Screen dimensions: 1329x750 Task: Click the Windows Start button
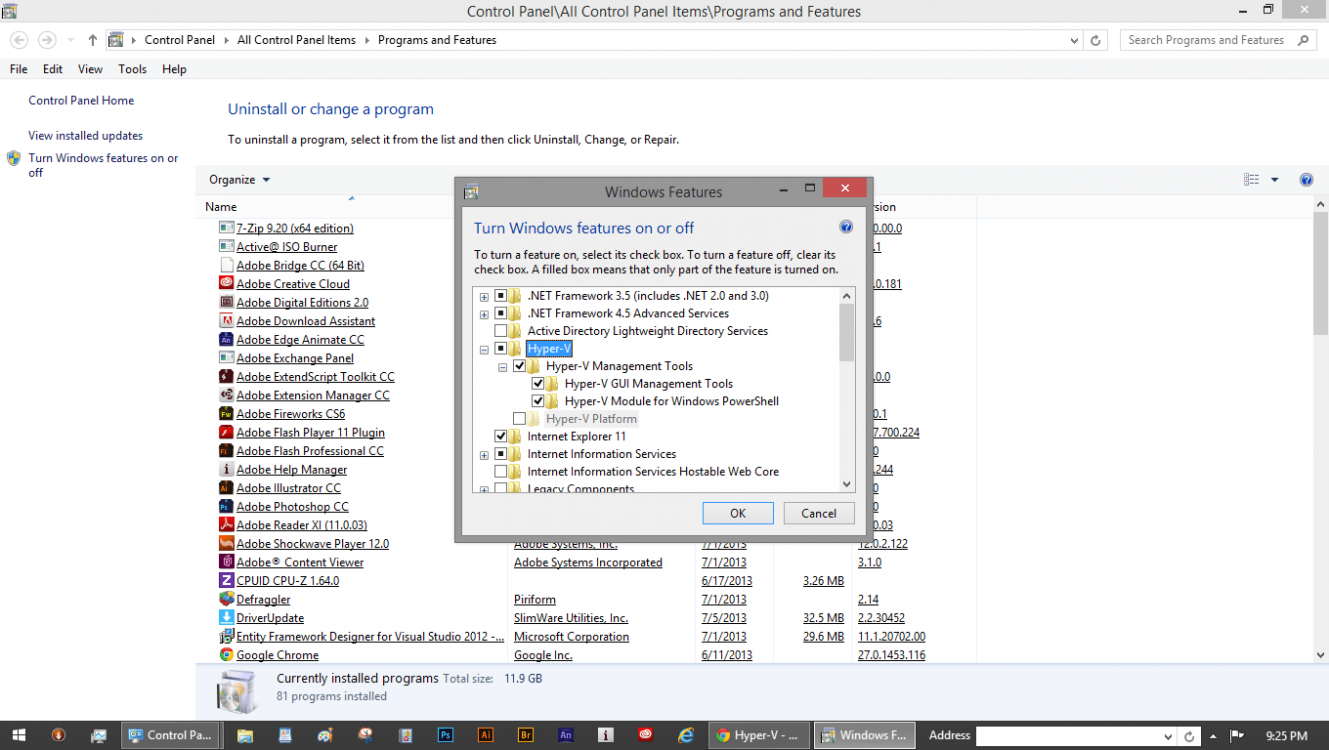[x=19, y=735]
